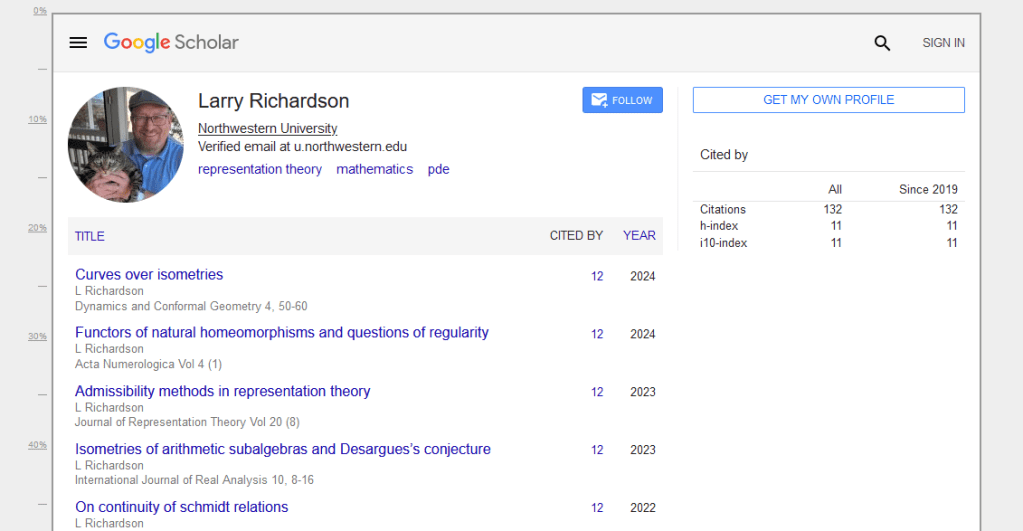Image resolution: width=1023 pixels, height=531 pixels.
Task: Open the hamburger navigation menu
Action: (x=78, y=43)
